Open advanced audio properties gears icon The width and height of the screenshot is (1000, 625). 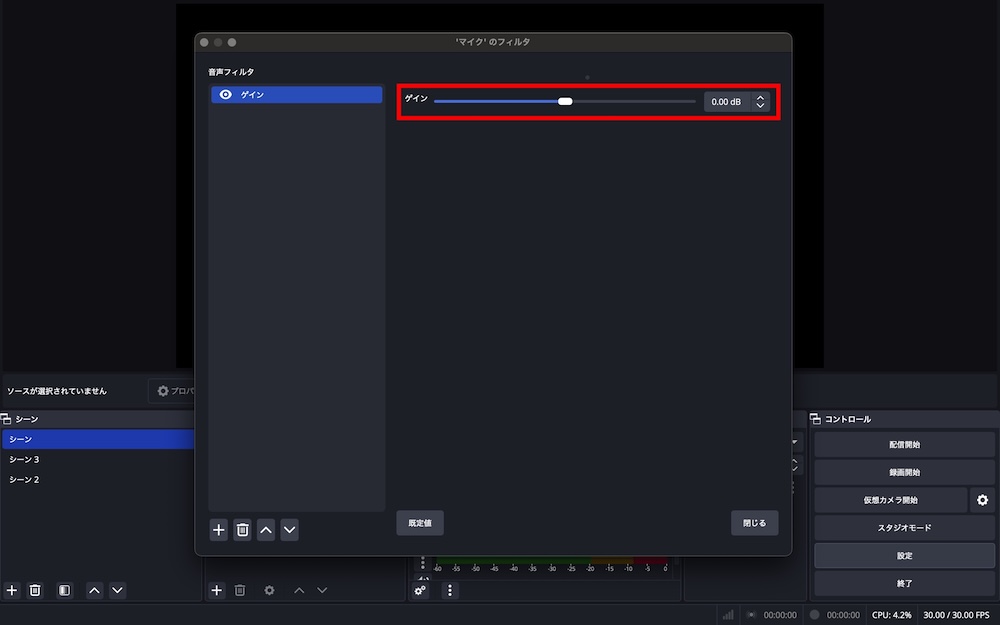pos(421,591)
